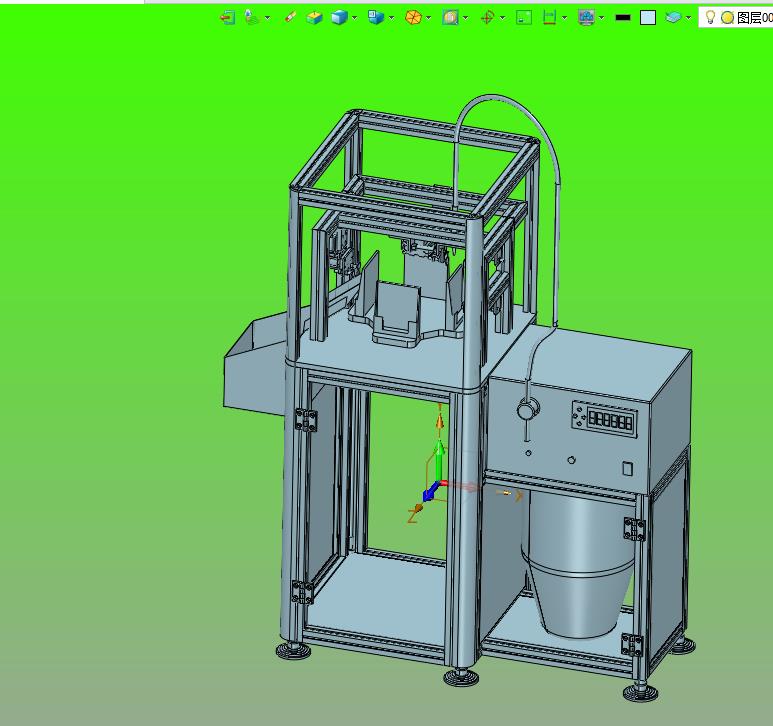This screenshot has height=726, width=773.
Task: Click the green square frame icon
Action: 524,18
